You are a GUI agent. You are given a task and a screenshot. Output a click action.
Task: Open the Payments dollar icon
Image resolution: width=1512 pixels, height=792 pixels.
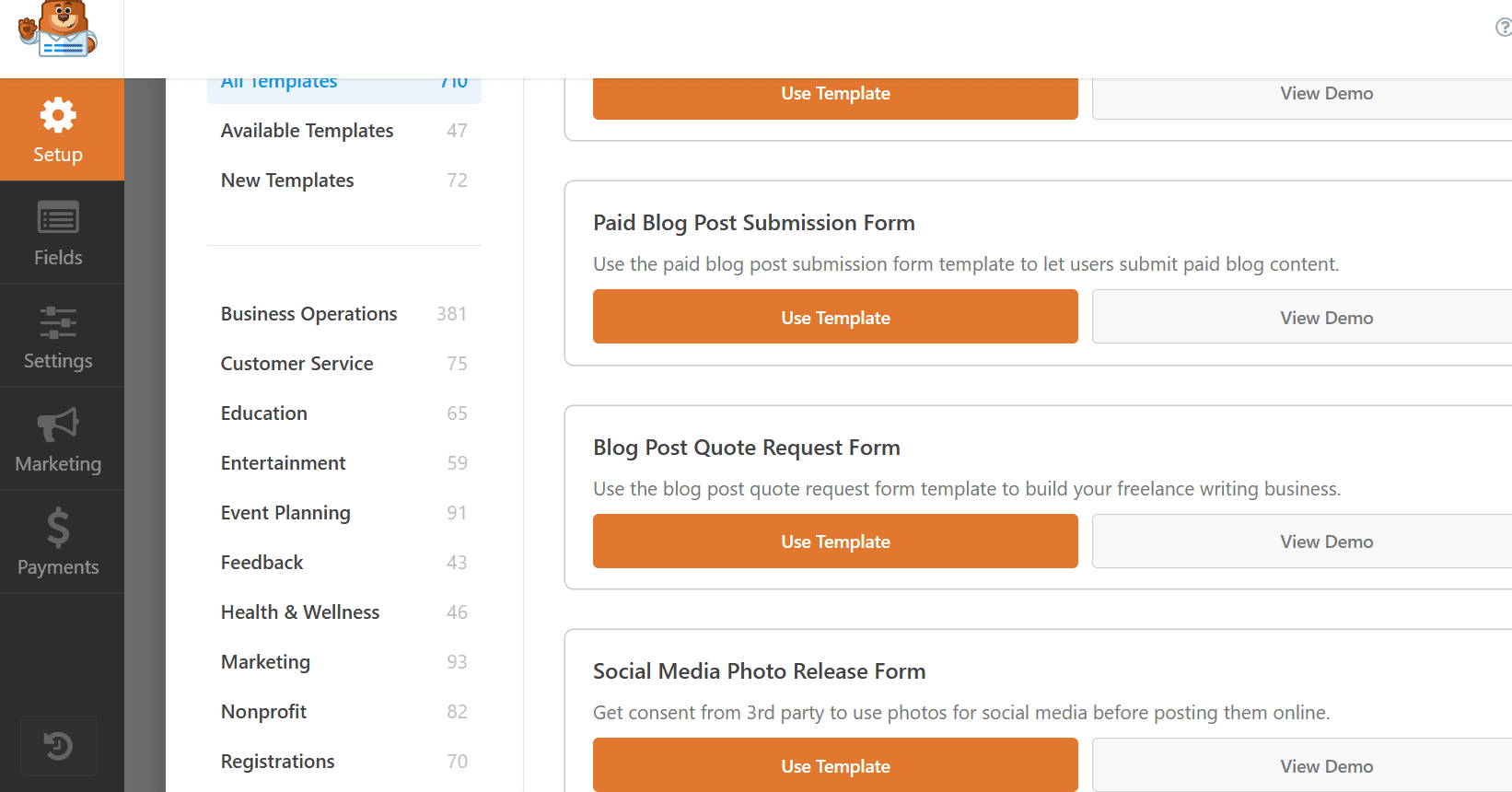click(x=58, y=528)
